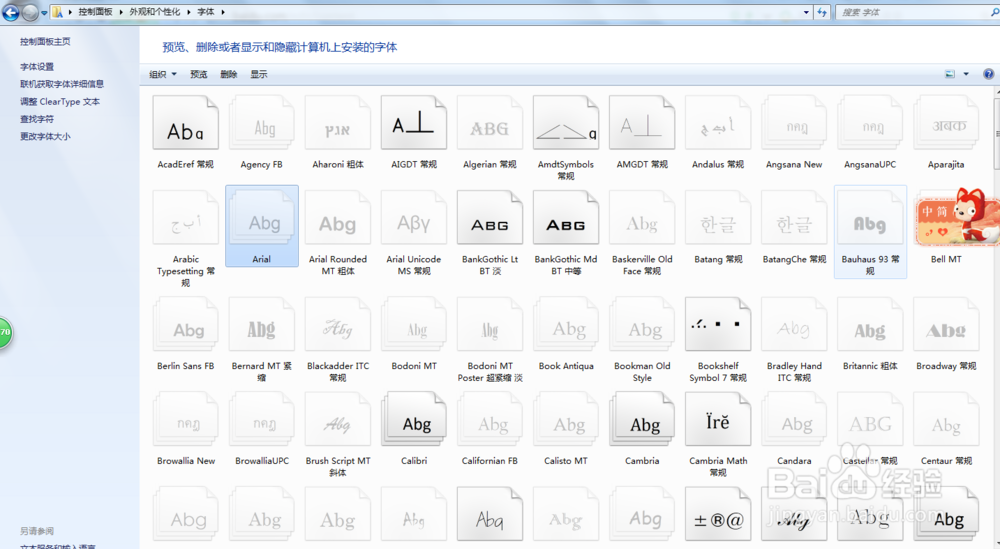Select the Calisto MT font icon
The width and height of the screenshot is (1000, 549).
pos(566,420)
